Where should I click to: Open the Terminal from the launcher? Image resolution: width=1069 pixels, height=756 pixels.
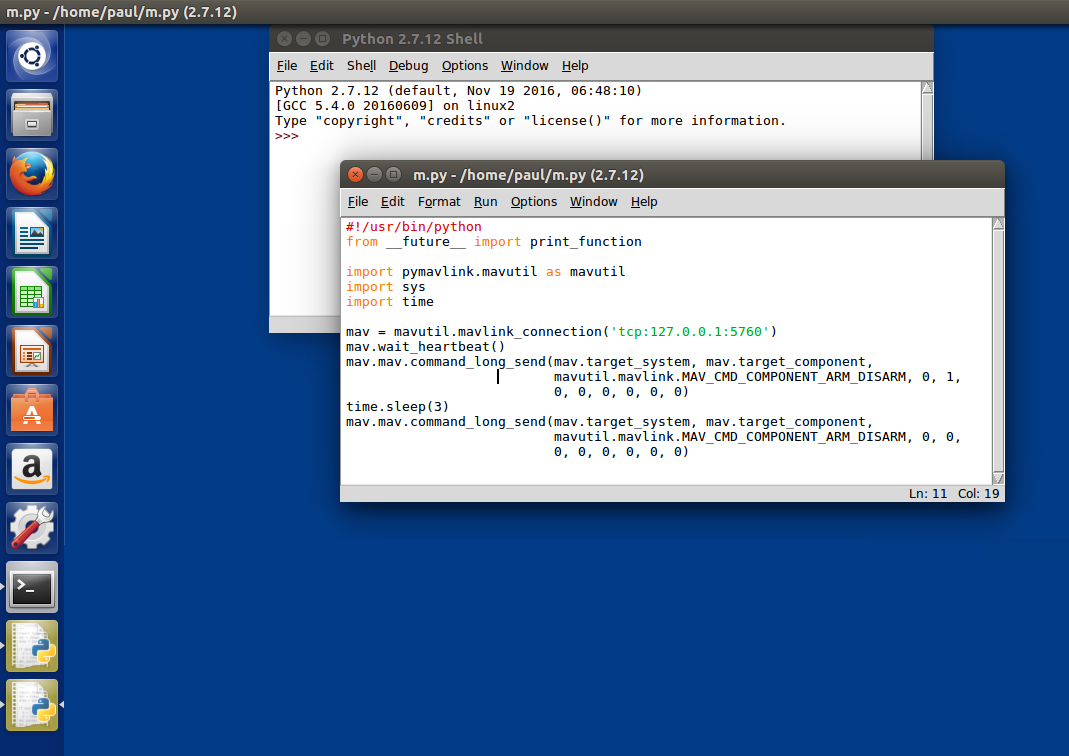click(x=32, y=588)
